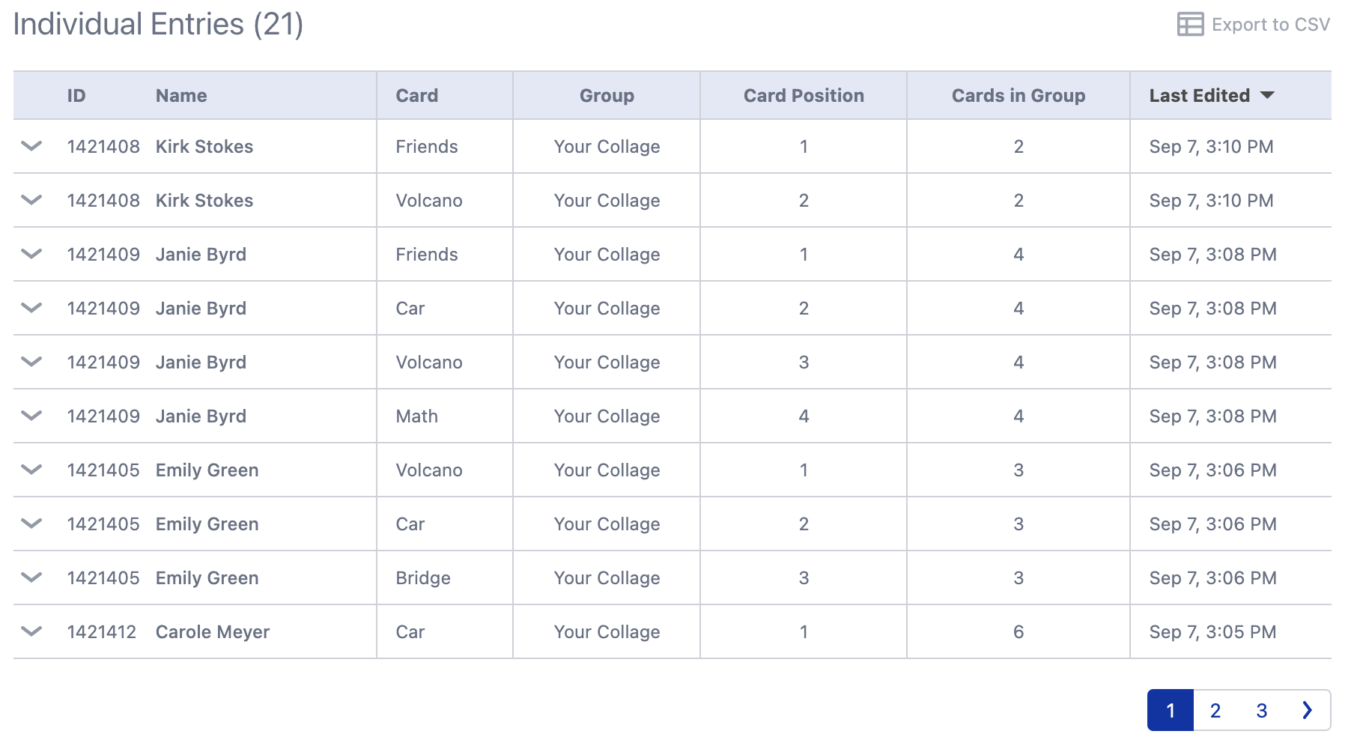
Task: Expand the Kirk Stokes Friends row
Action: pos(32,146)
